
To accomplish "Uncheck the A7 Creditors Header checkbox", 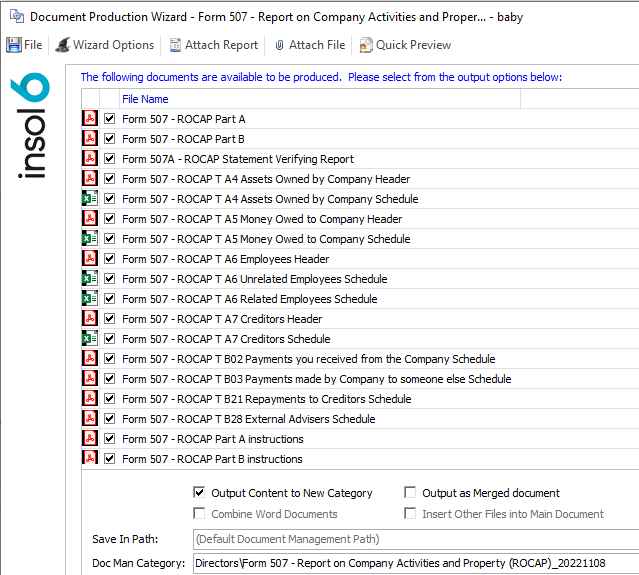I will tap(110, 319).
